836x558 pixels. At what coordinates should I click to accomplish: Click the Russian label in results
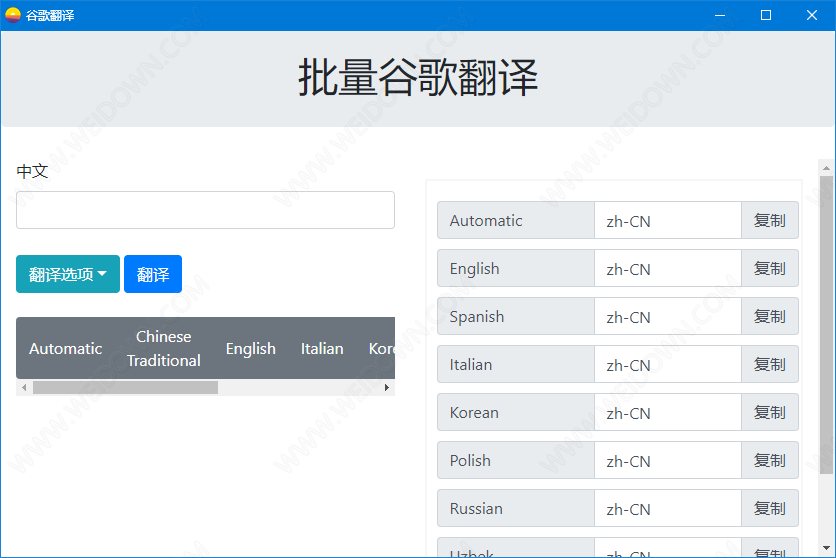(516, 508)
